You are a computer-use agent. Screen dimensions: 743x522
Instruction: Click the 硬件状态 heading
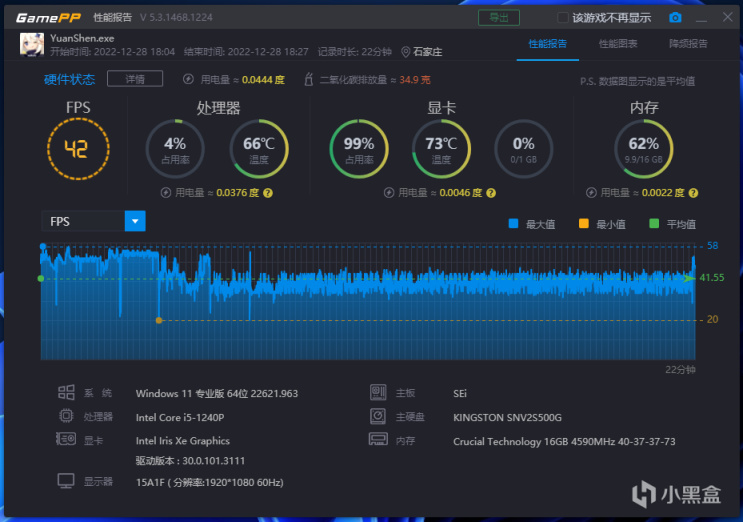click(70, 79)
